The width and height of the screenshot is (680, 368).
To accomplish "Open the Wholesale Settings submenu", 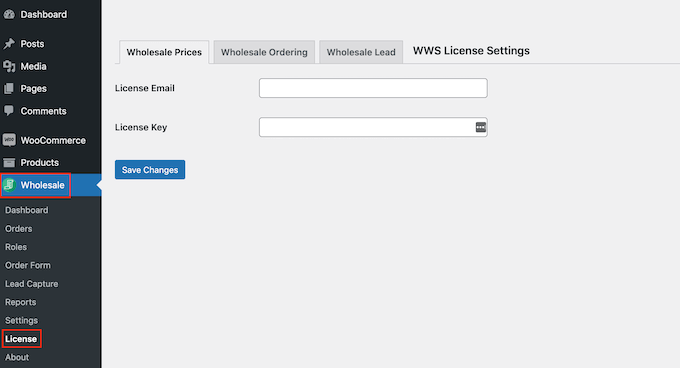I will (22, 320).
